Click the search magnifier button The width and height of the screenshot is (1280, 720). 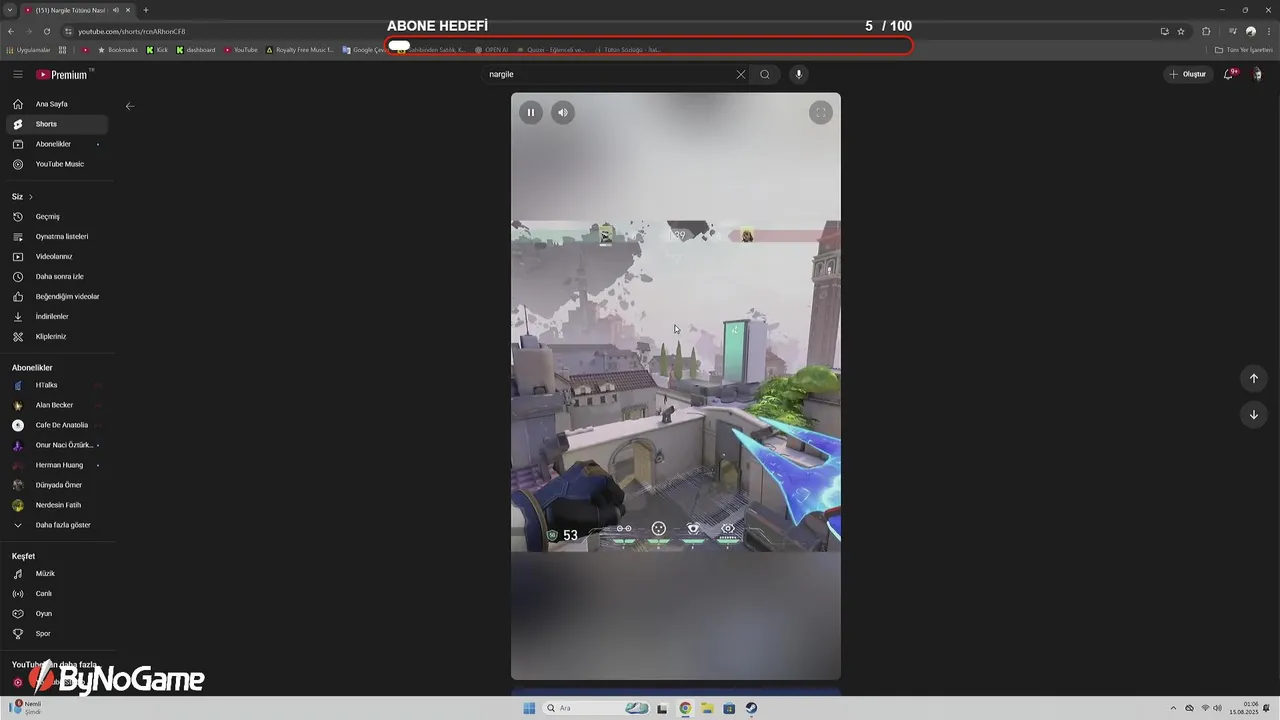click(765, 74)
